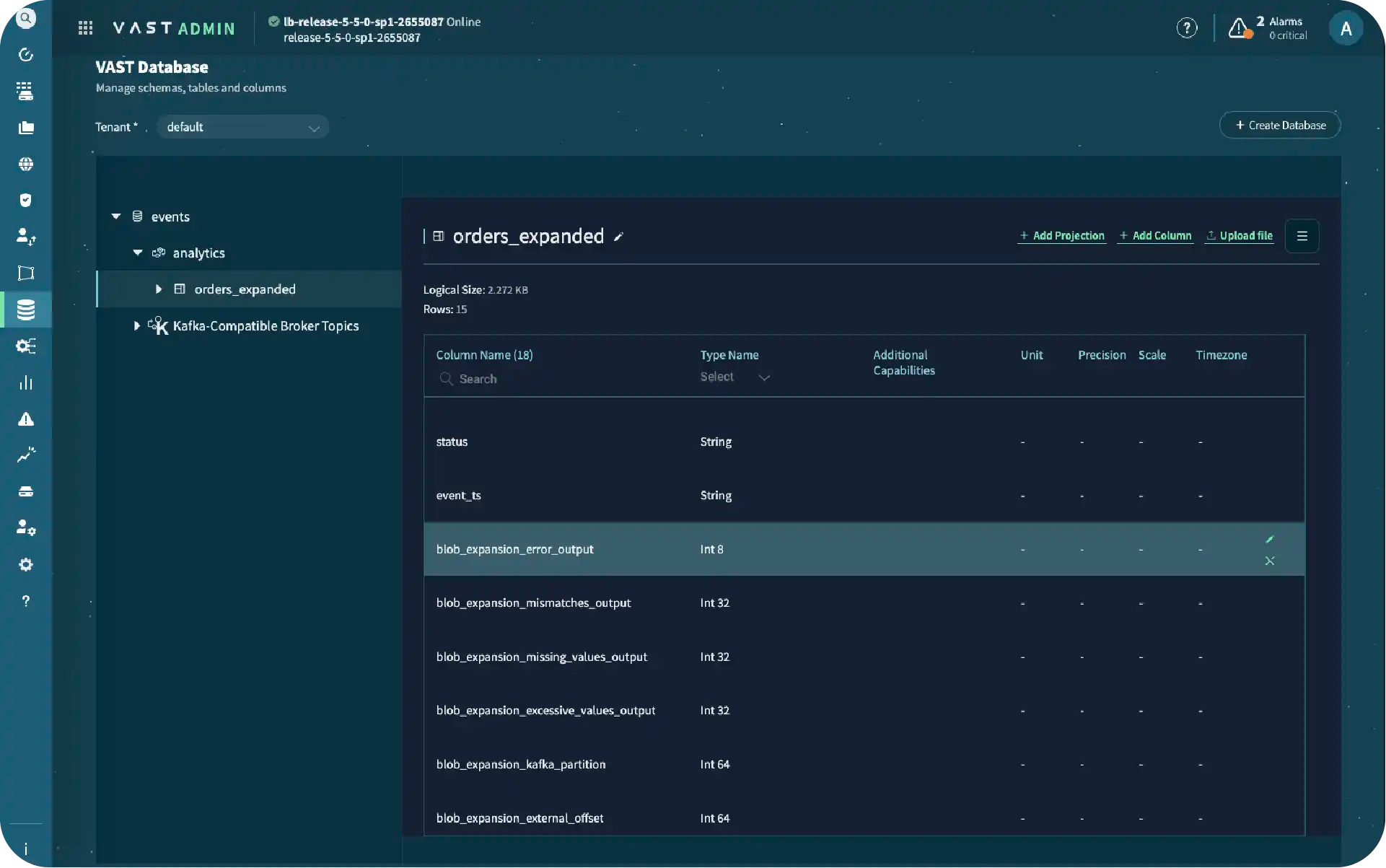Open the question mark support sidebar icon
The height and width of the screenshot is (868, 1386).
point(26,601)
